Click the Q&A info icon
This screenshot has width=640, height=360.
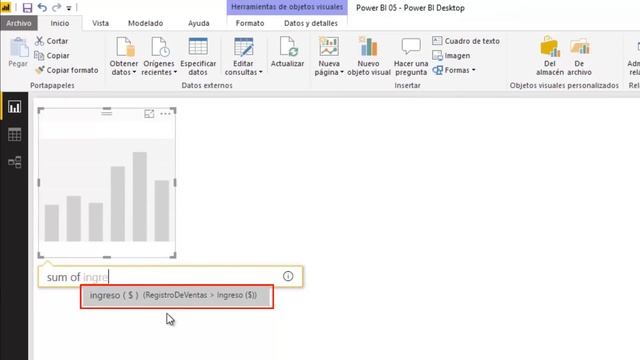pyautogui.click(x=288, y=276)
